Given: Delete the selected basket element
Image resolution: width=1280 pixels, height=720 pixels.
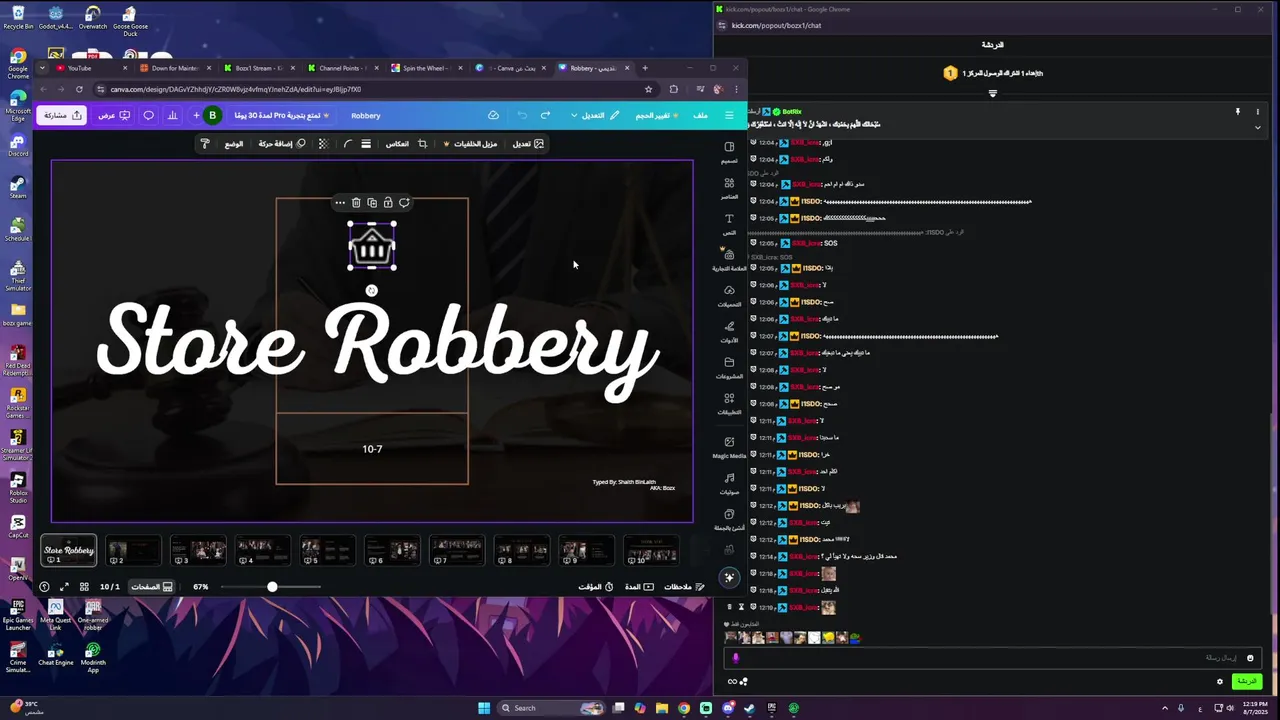Looking at the screenshot, I should click(356, 203).
